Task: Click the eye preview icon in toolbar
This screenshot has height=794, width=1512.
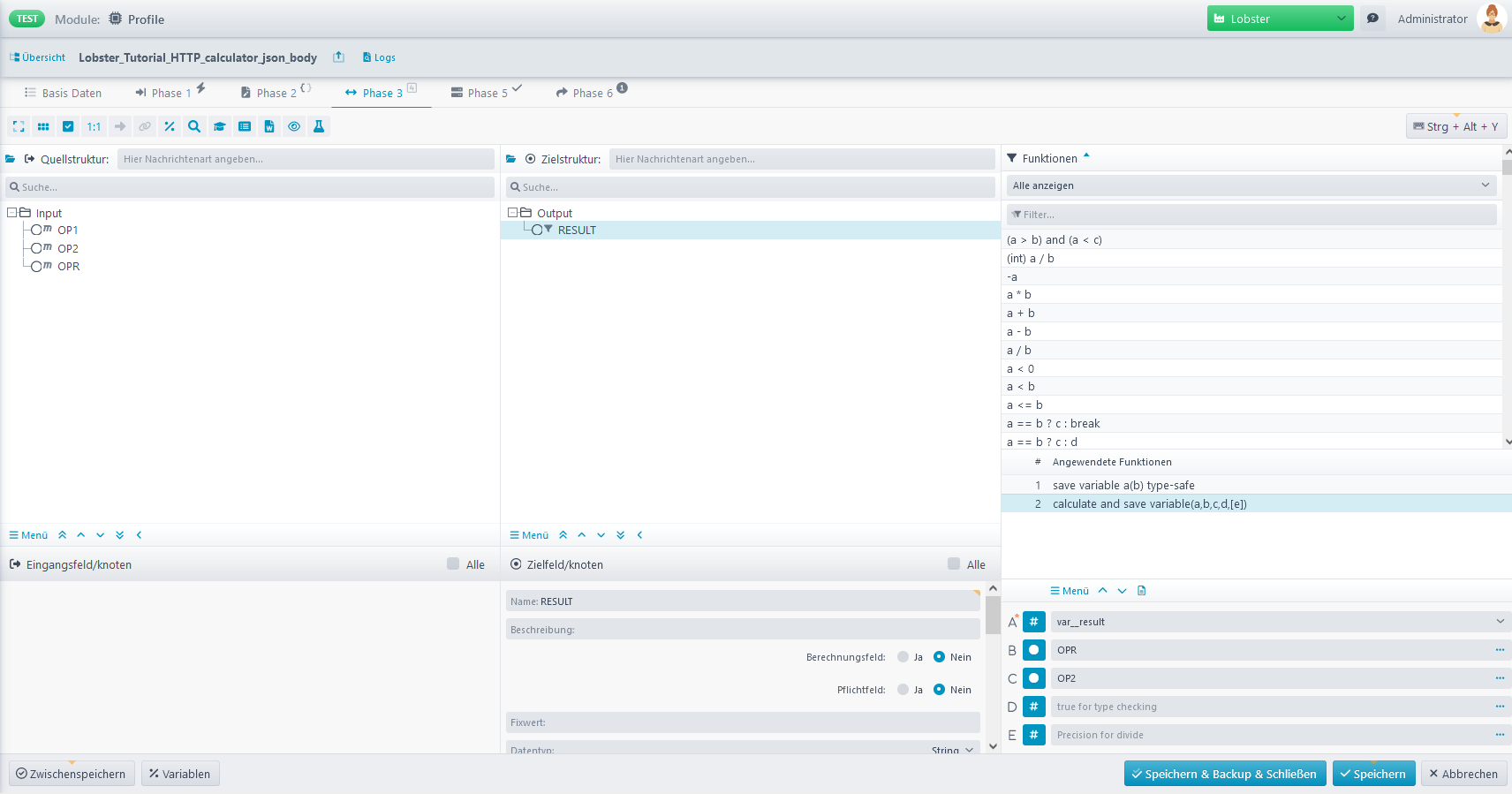Action: (x=294, y=126)
